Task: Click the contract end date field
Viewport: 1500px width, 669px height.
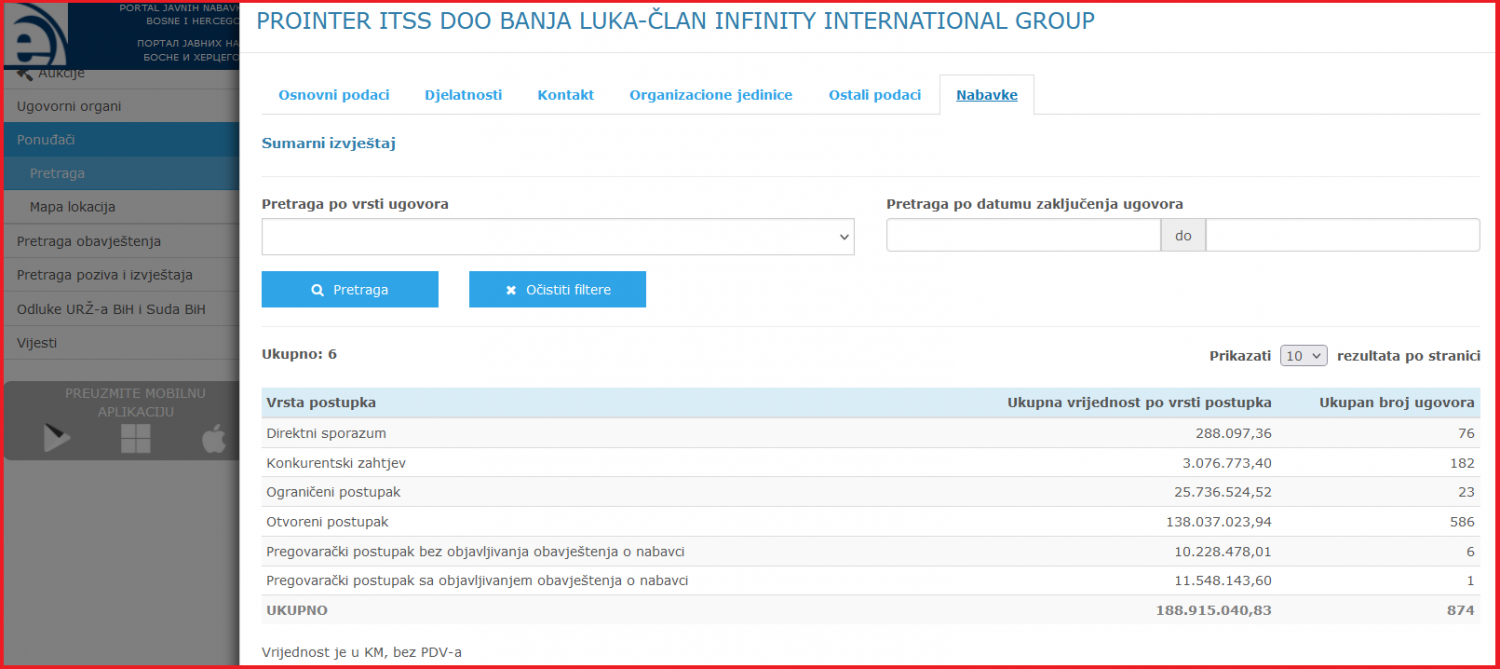Action: tap(1342, 235)
